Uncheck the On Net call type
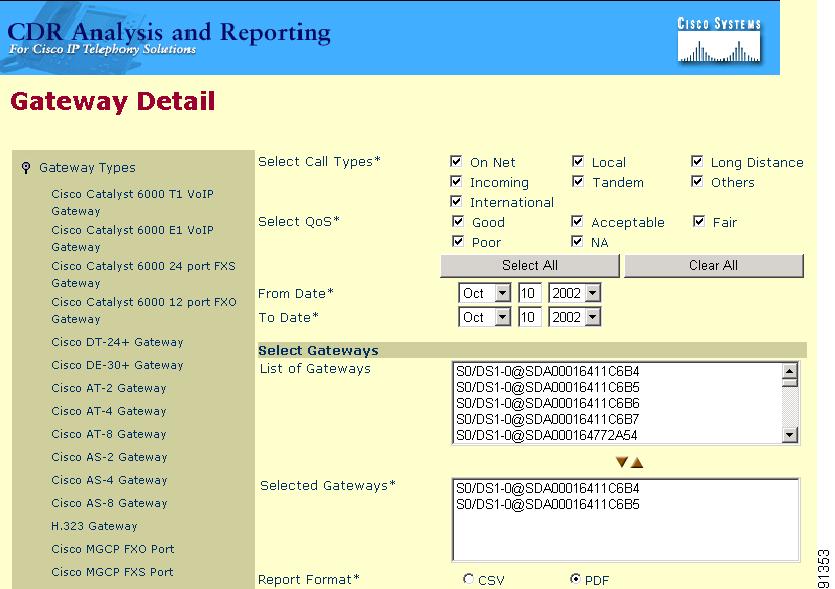Viewport: 835px width, 589px height. [x=456, y=161]
